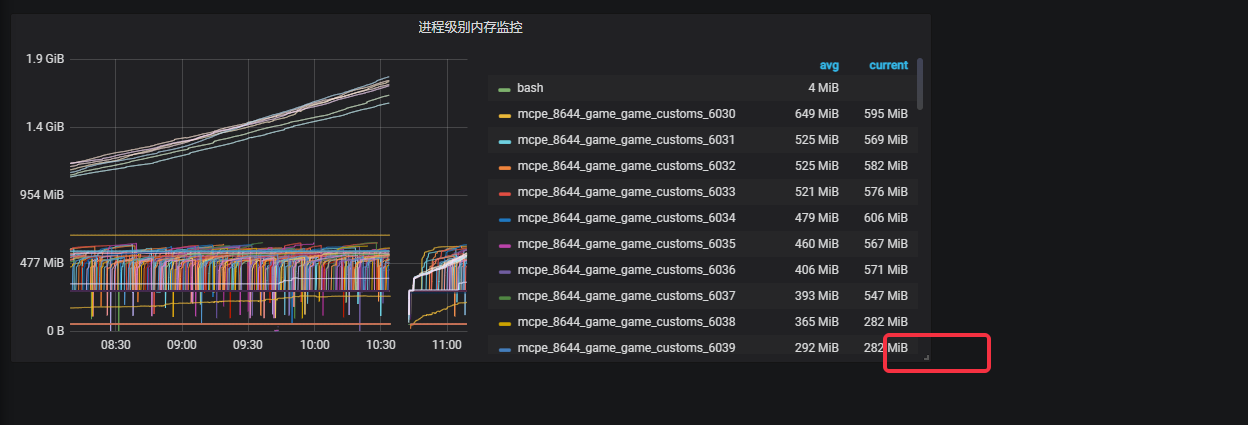Select mcpe_8644_game_game_customs_6030 legend label

point(626,114)
